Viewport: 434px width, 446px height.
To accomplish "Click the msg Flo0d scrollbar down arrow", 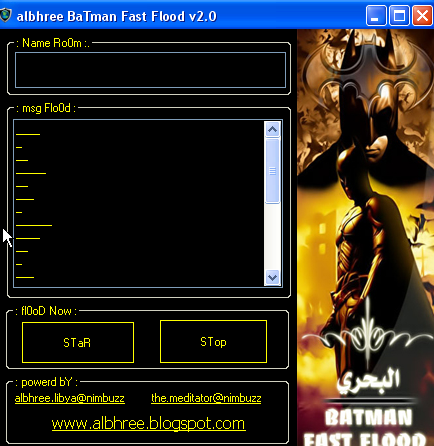I will click(272, 277).
